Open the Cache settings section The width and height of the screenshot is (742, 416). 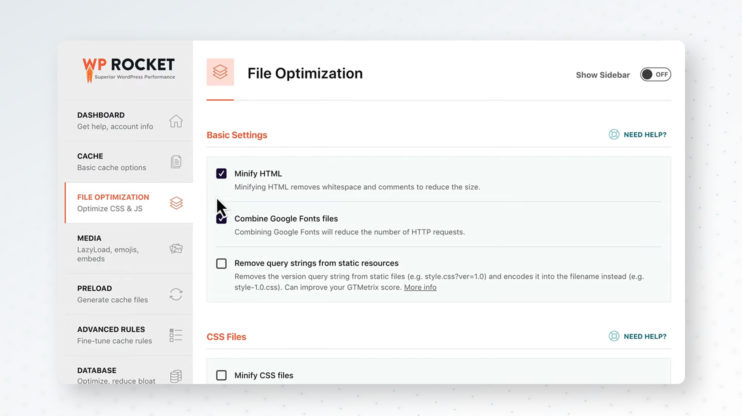pyautogui.click(x=129, y=162)
